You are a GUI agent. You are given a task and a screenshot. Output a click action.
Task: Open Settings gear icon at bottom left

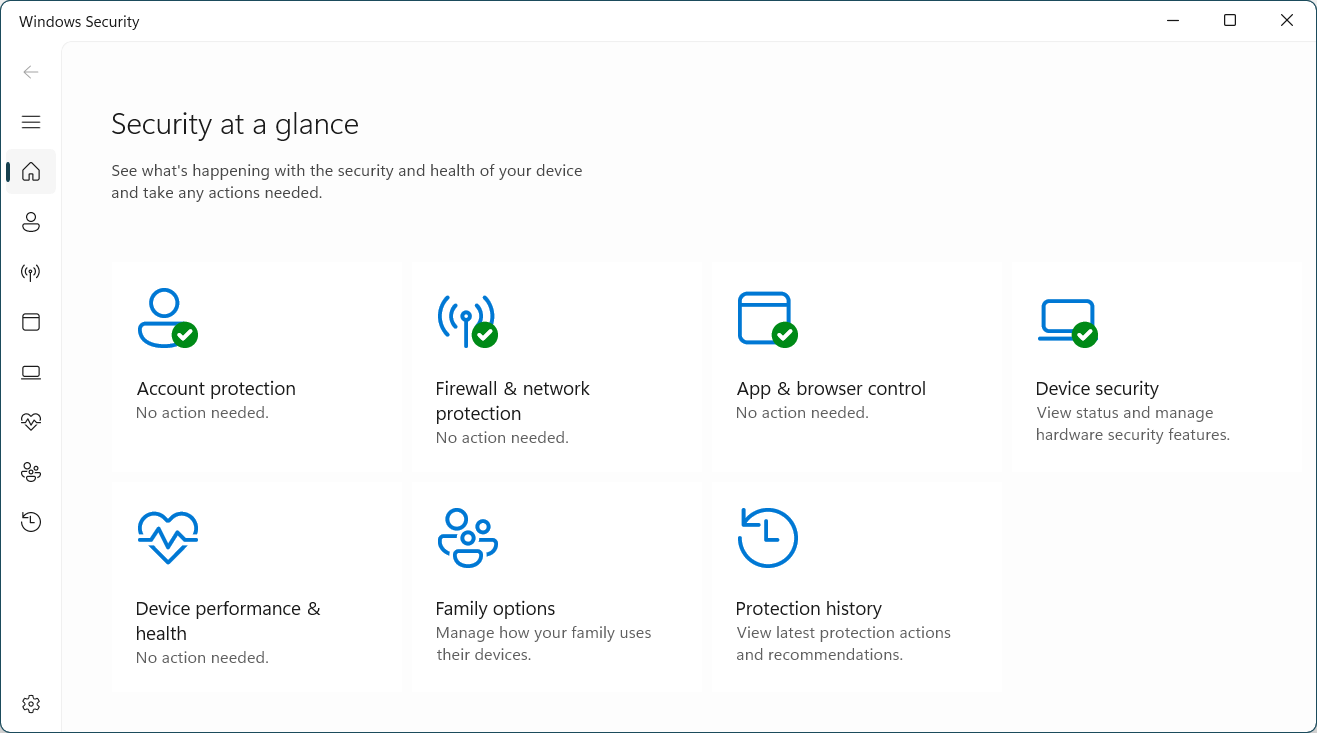click(31, 704)
